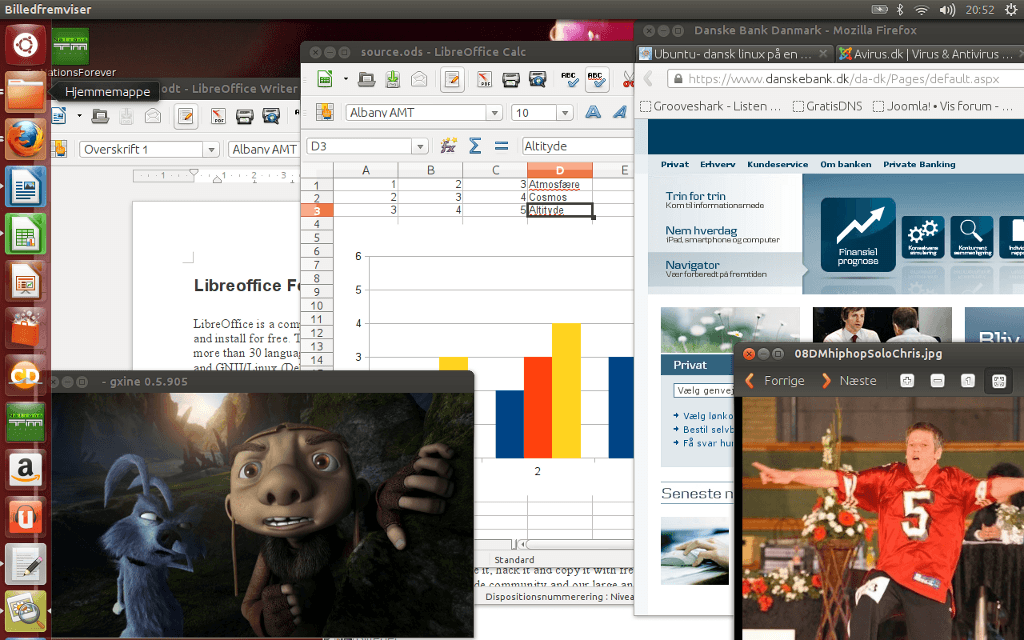Zoom out icon in image viewer
The width and height of the screenshot is (1024, 640).
coord(937,381)
